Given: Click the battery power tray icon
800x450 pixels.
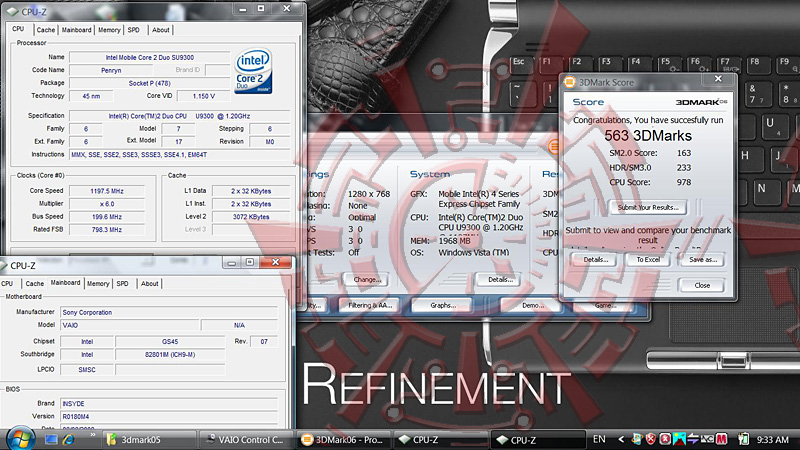Looking at the screenshot, I should point(743,439).
